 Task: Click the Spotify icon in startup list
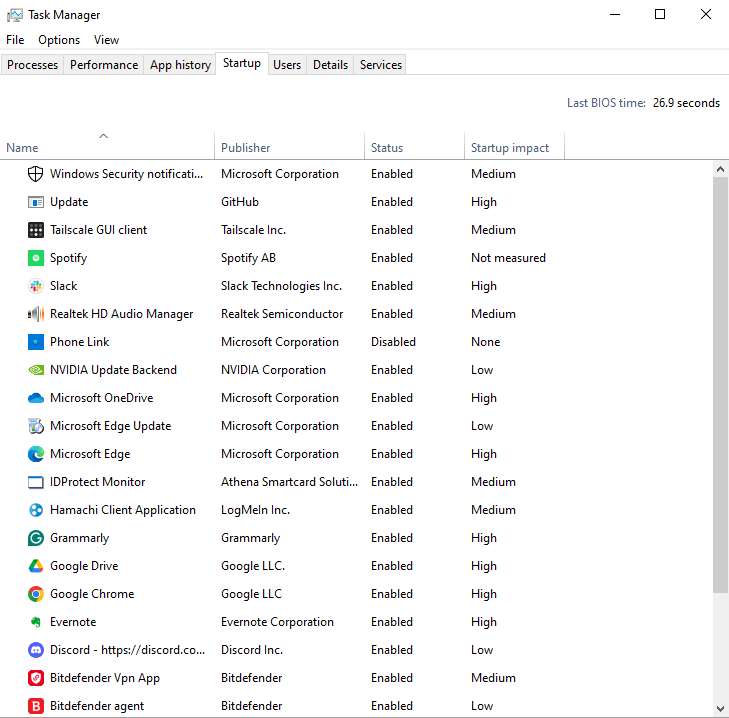click(35, 258)
